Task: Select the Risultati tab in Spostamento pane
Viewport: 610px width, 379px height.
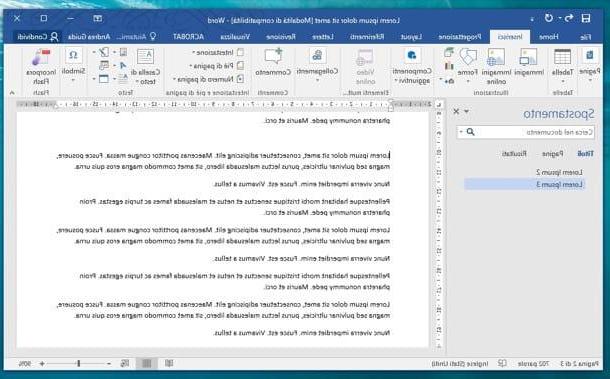Action: pyautogui.click(x=514, y=154)
